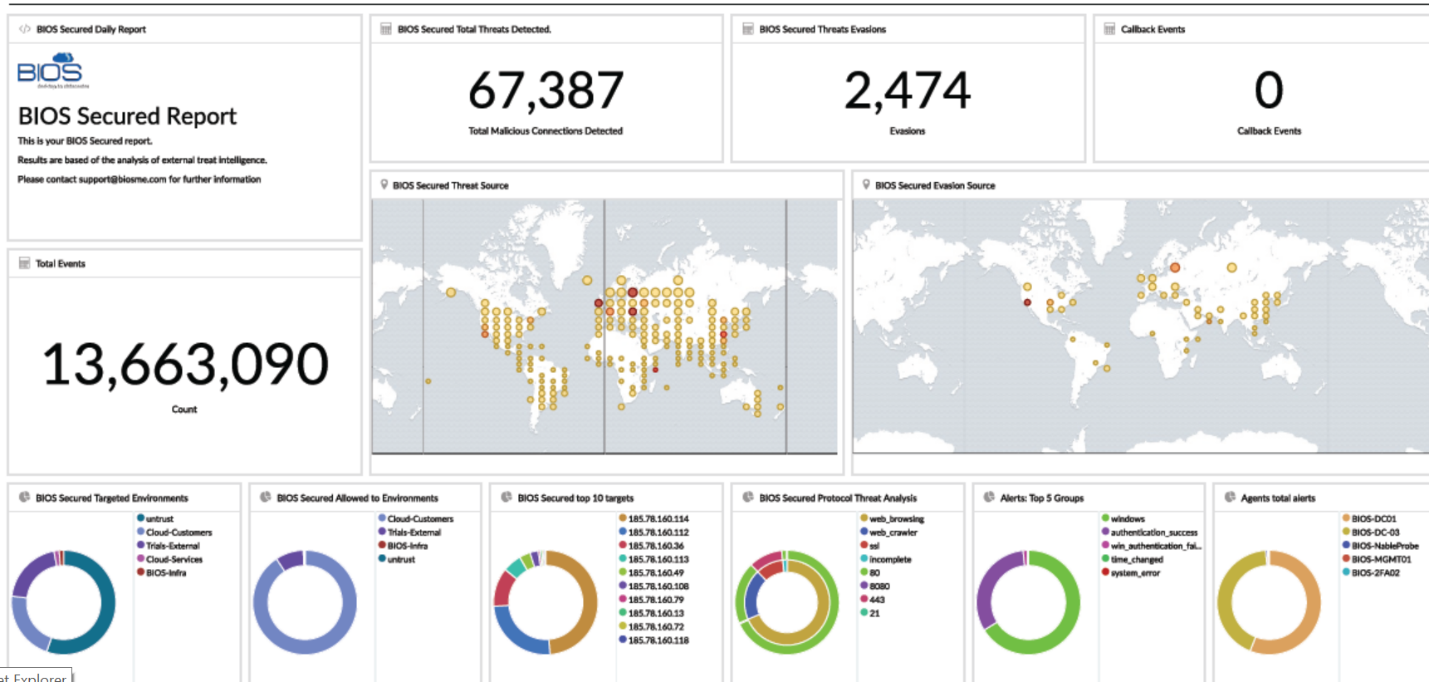
Task: Click web_browsing legend entry in Protocol Threat Analysis
Action: 892,519
